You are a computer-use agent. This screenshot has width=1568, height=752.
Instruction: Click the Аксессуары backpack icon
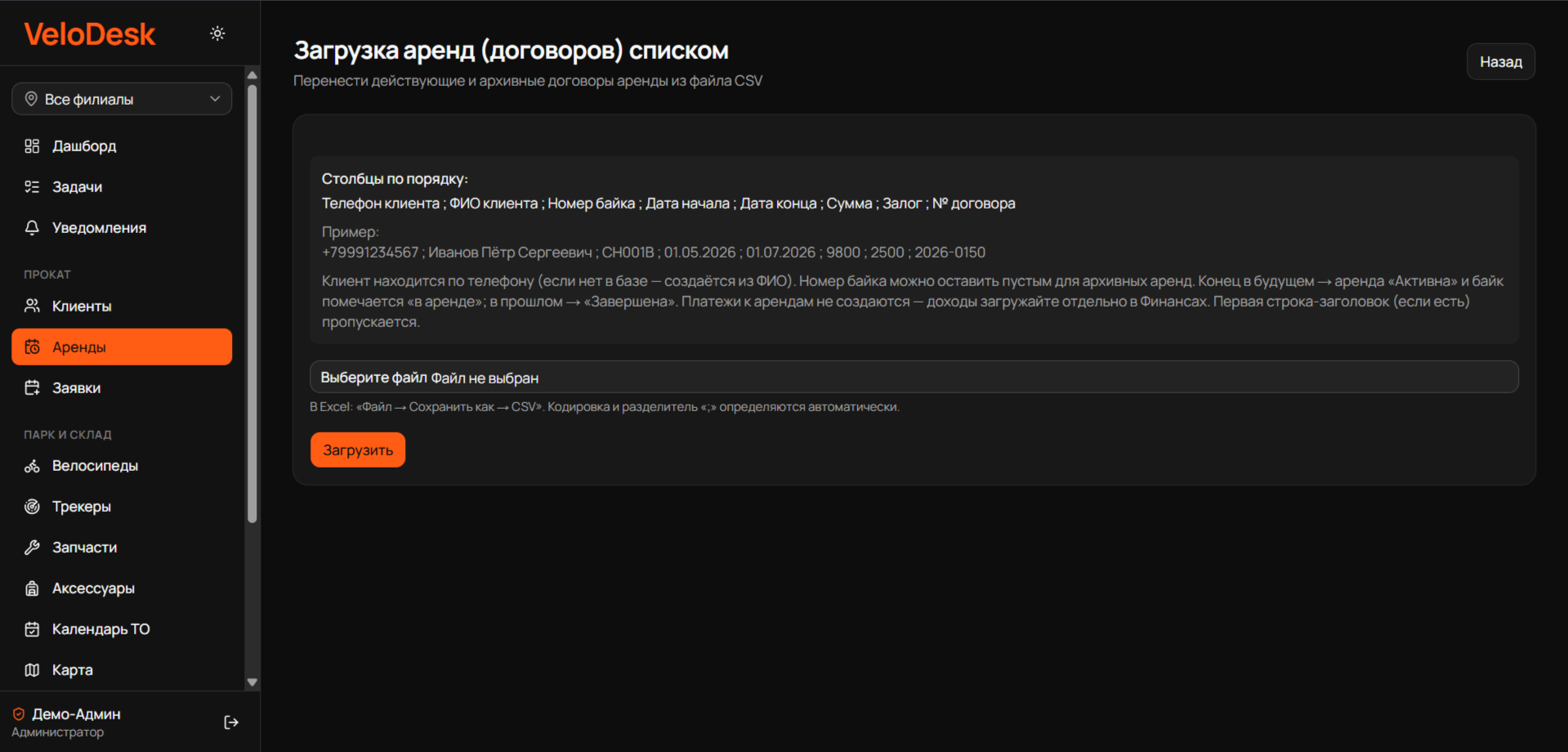click(32, 589)
